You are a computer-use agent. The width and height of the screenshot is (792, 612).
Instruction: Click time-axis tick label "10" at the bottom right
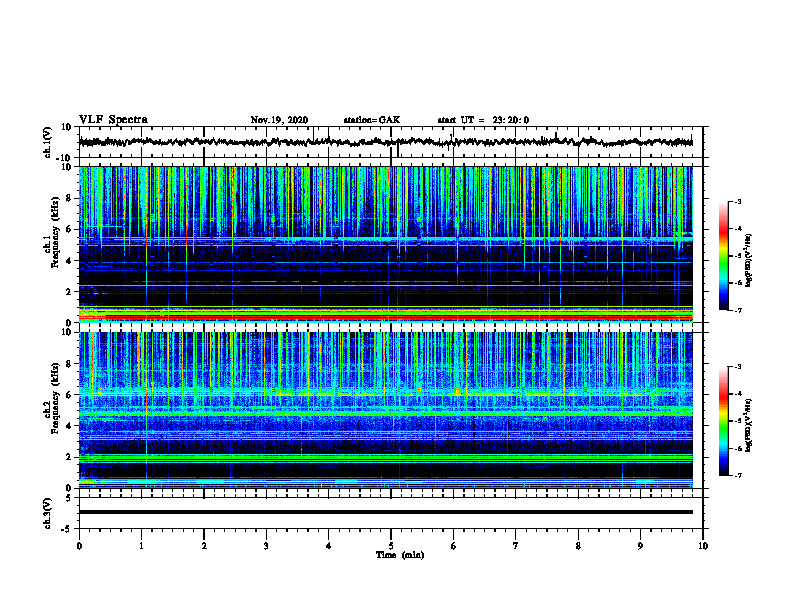[x=703, y=546]
